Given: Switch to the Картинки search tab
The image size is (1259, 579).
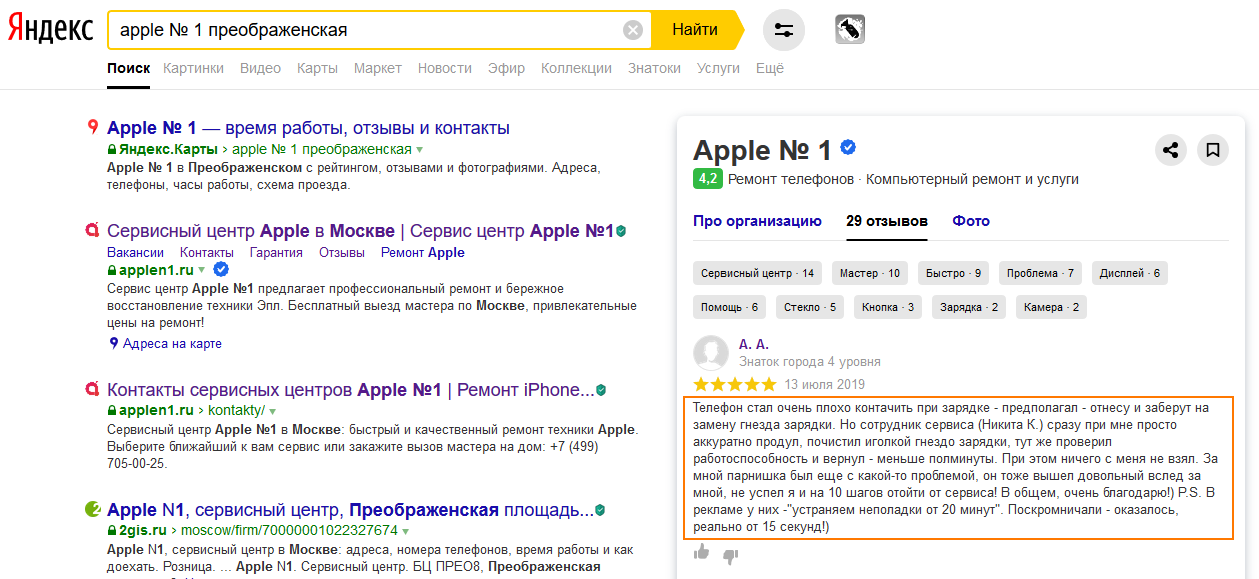Looking at the screenshot, I should [193, 68].
